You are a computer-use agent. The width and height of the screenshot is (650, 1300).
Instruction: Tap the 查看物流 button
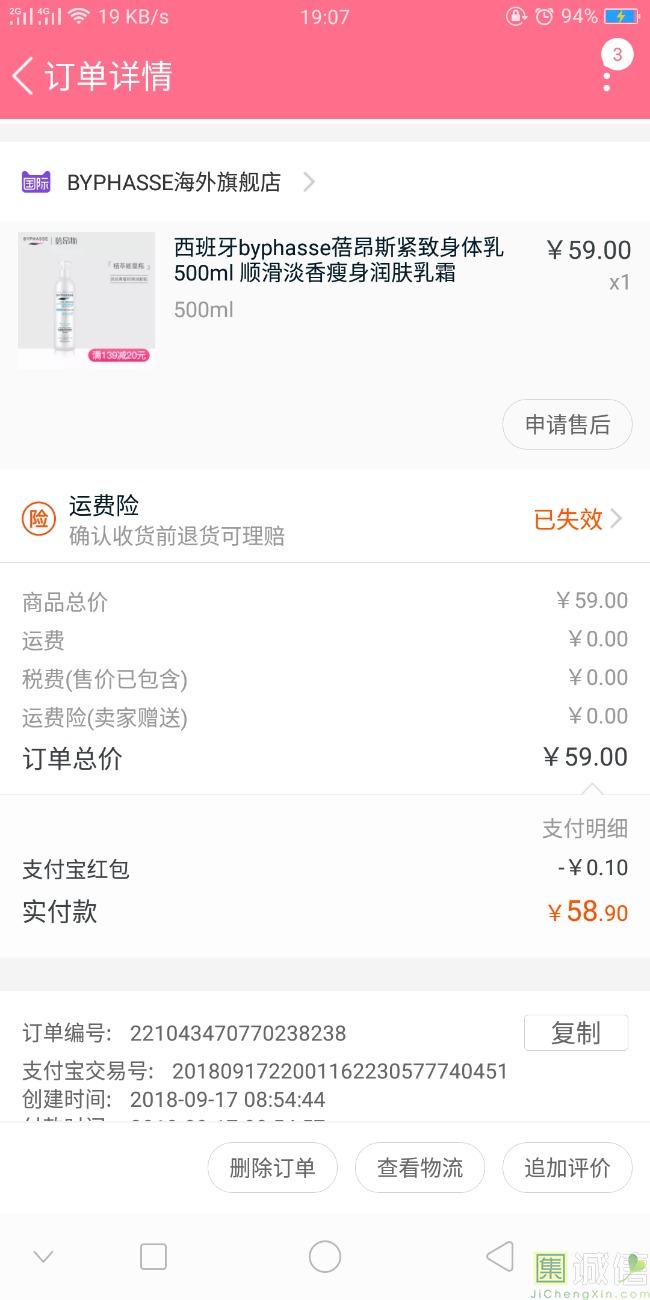tap(420, 1168)
